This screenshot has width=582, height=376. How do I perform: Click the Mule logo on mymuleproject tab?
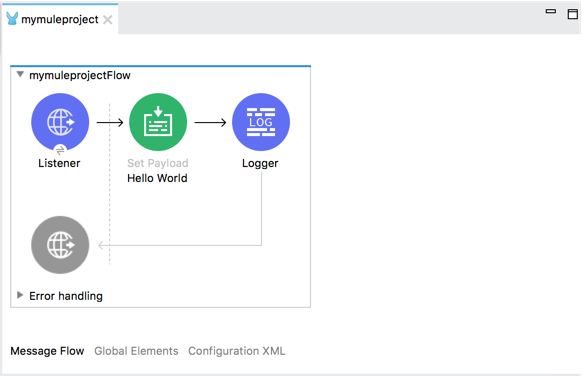[12, 19]
